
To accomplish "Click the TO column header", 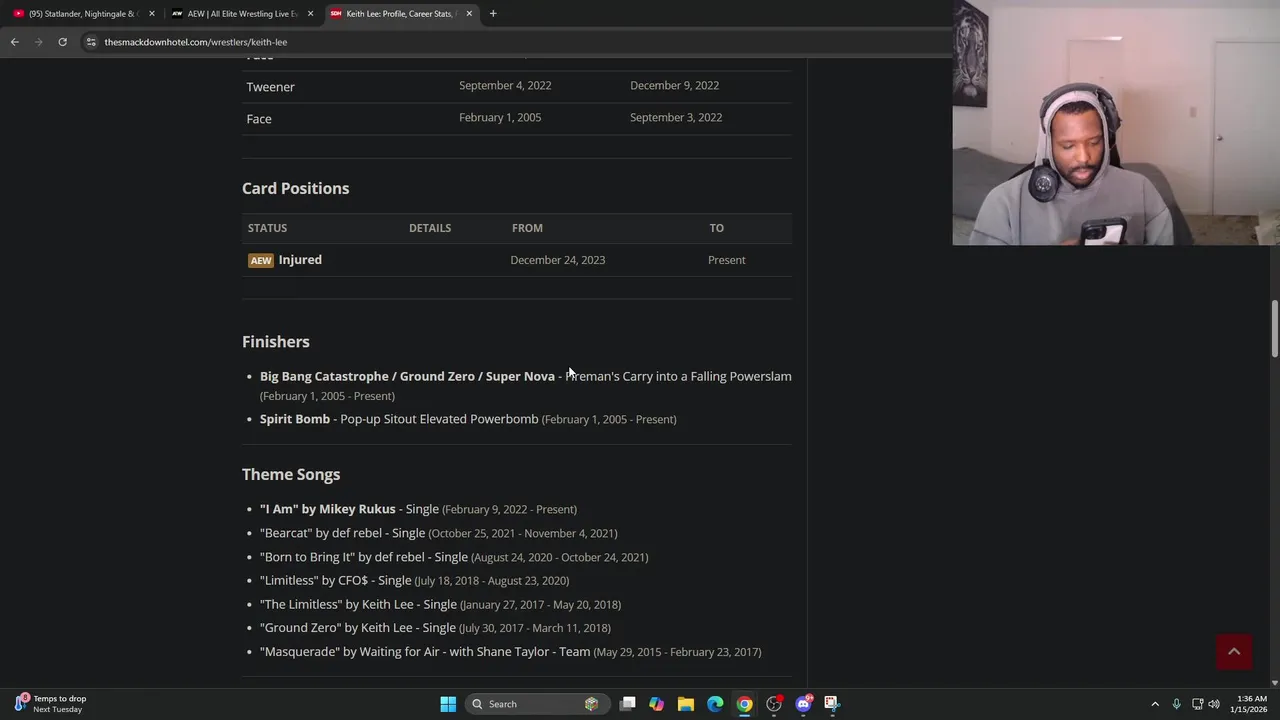I will 716,228.
